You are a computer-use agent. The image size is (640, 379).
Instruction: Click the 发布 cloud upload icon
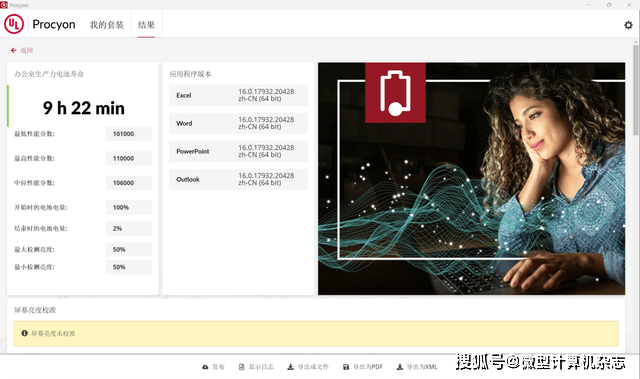(205, 367)
